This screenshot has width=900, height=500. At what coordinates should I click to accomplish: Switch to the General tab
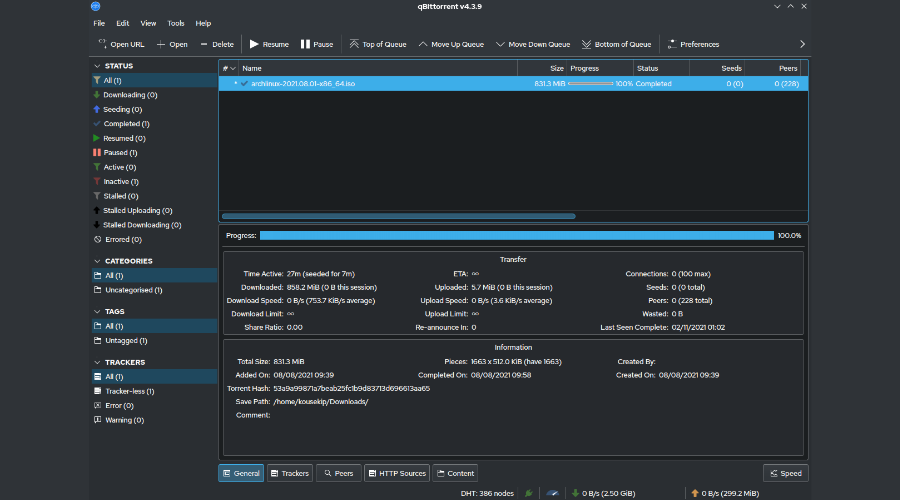pos(241,473)
